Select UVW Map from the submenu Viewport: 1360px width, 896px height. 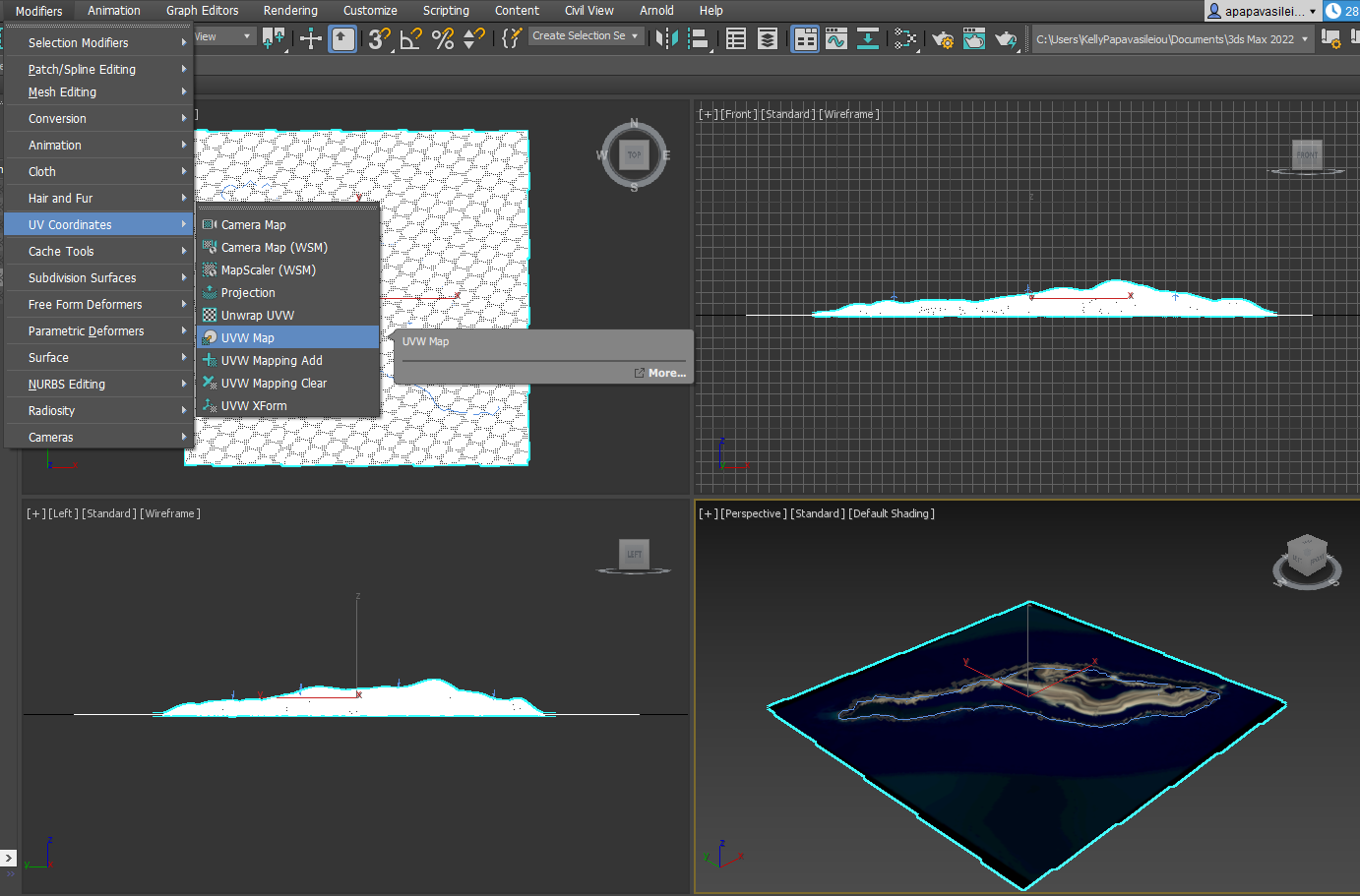(x=248, y=337)
